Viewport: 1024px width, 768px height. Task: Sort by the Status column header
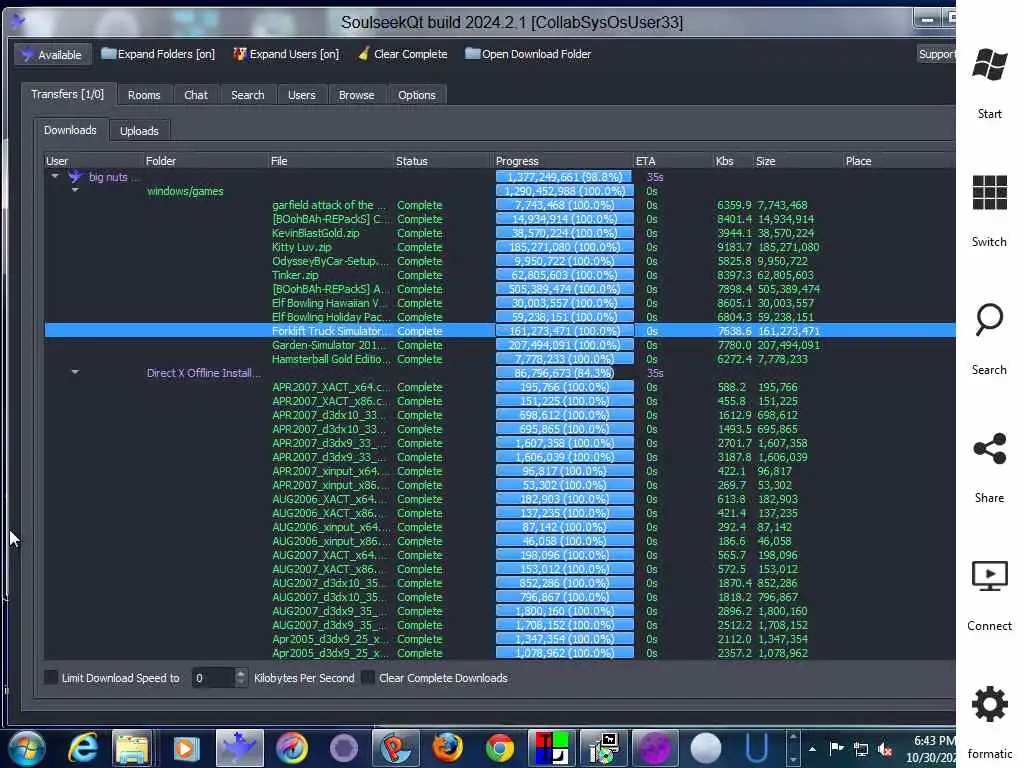(x=443, y=161)
